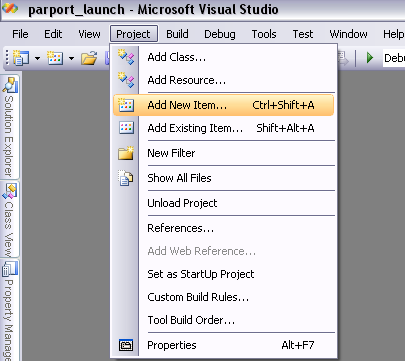The height and width of the screenshot is (361, 405).
Task: Choose Set as StartUp Project
Action: (x=223, y=274)
